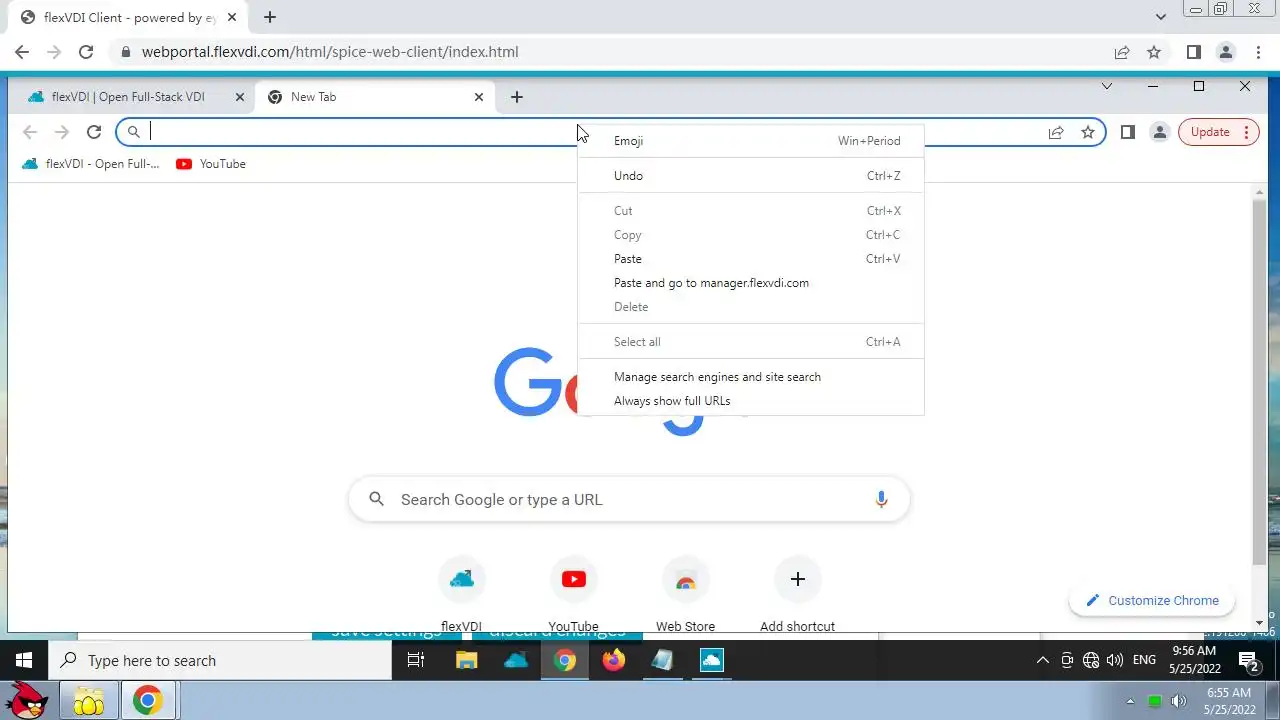Click Customize Chrome button
1280x720 pixels.
(x=1151, y=601)
